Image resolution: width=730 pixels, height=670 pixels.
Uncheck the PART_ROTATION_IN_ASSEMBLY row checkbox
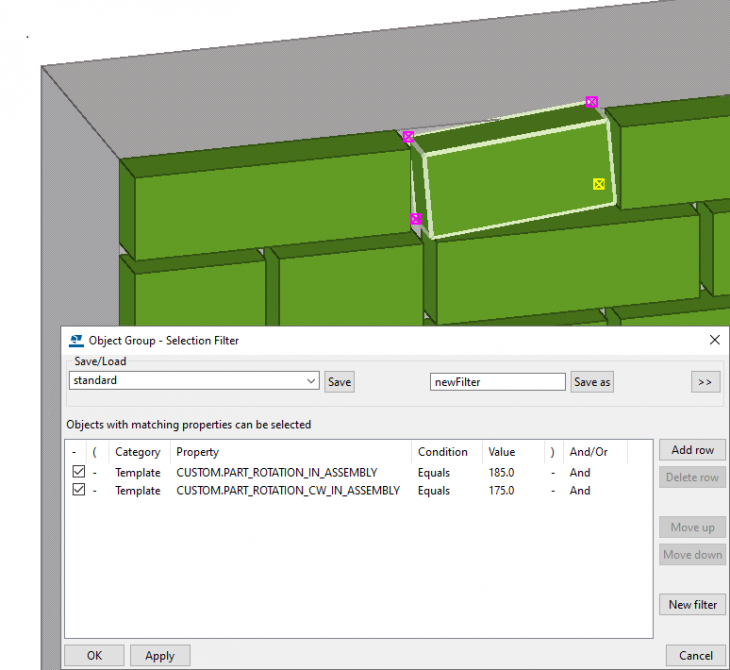(79, 472)
